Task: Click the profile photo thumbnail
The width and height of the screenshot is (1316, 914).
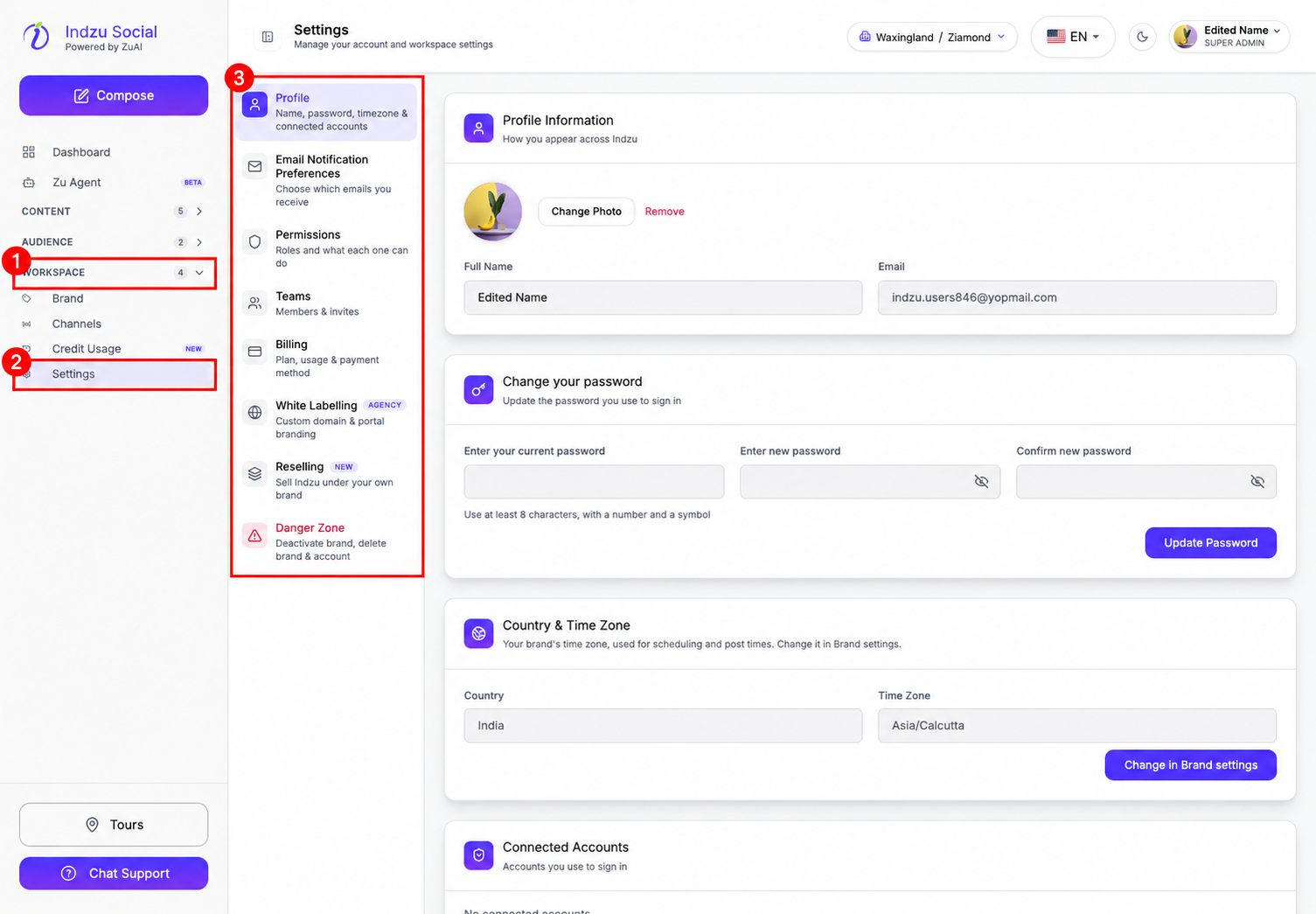Action: pos(493,212)
